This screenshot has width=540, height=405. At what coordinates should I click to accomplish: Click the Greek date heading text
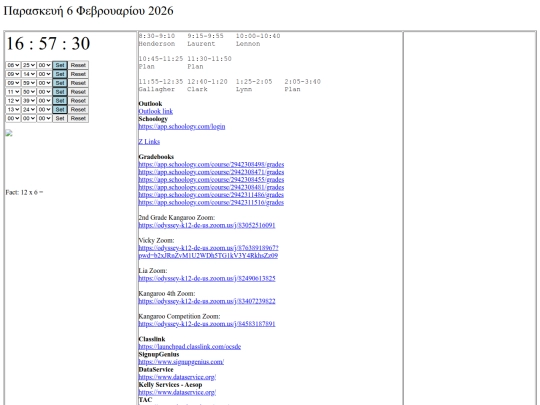pyautogui.click(x=89, y=11)
